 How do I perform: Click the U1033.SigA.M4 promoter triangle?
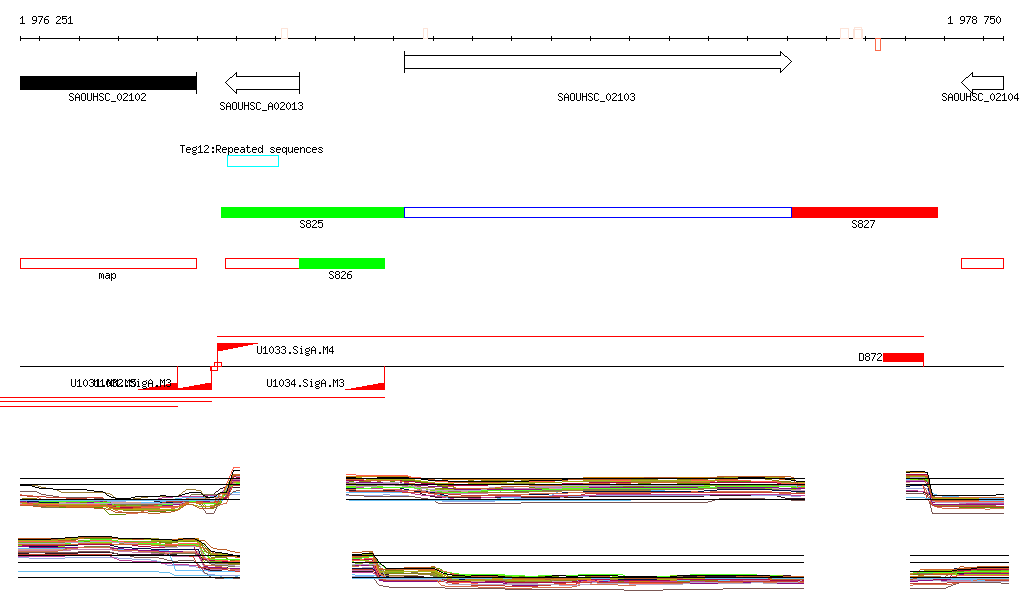click(x=236, y=348)
